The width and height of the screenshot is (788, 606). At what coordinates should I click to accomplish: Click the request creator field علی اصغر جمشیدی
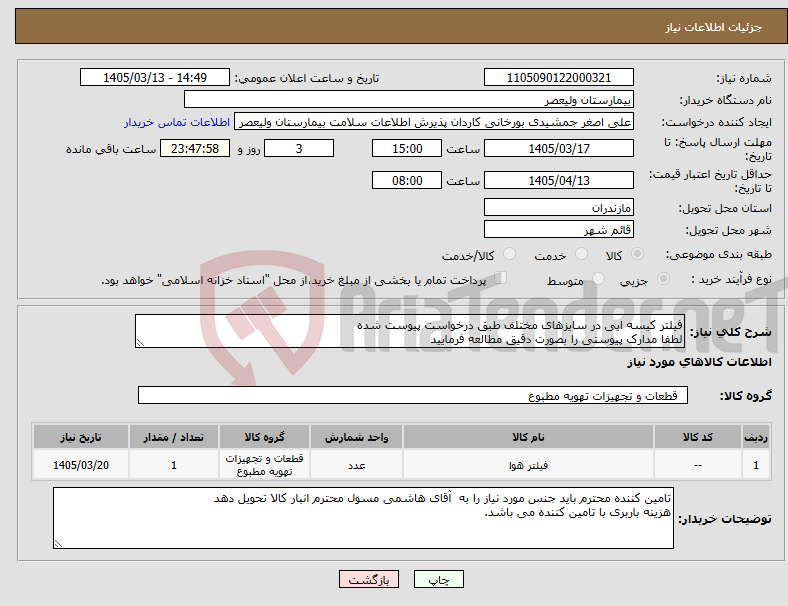click(x=434, y=122)
